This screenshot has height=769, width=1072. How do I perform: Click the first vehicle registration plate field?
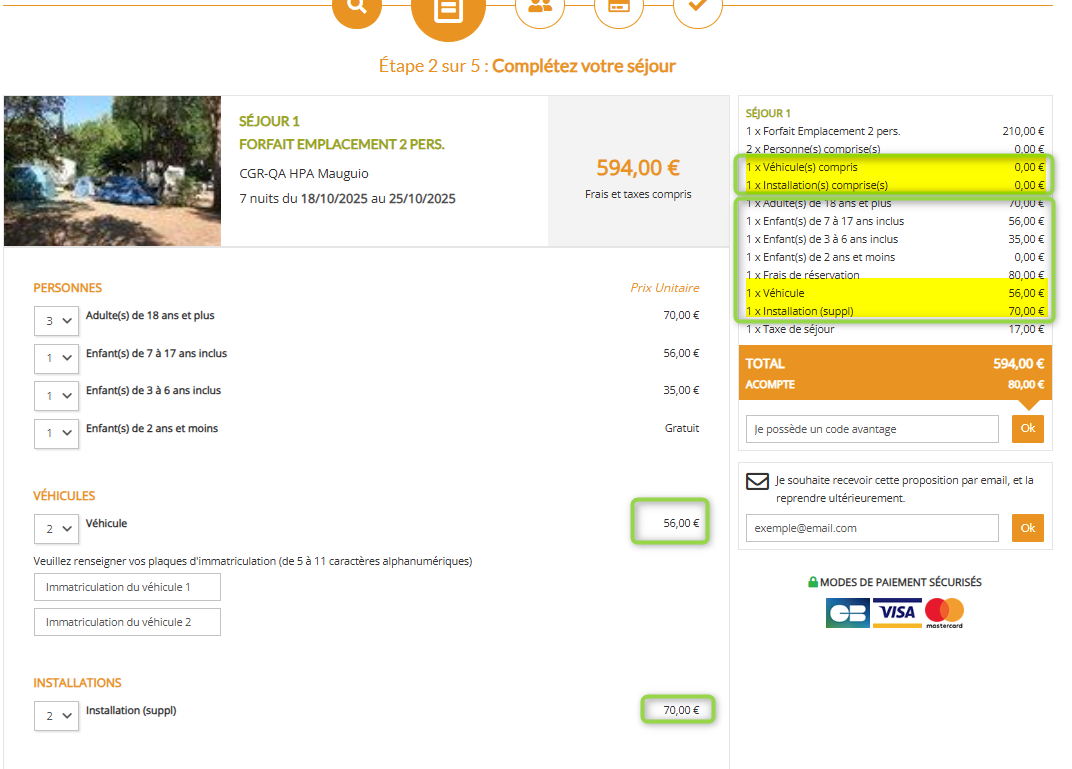[x=127, y=587]
